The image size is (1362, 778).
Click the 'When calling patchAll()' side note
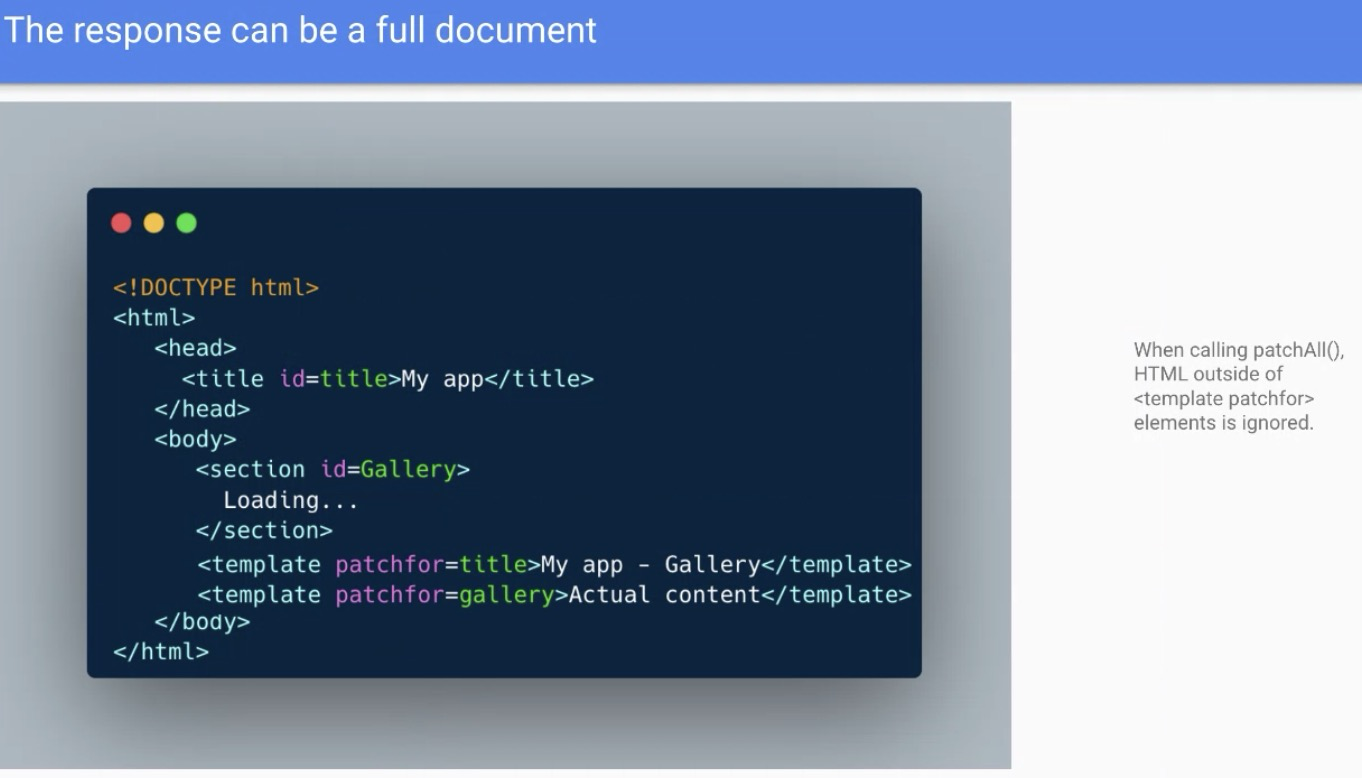point(1238,350)
